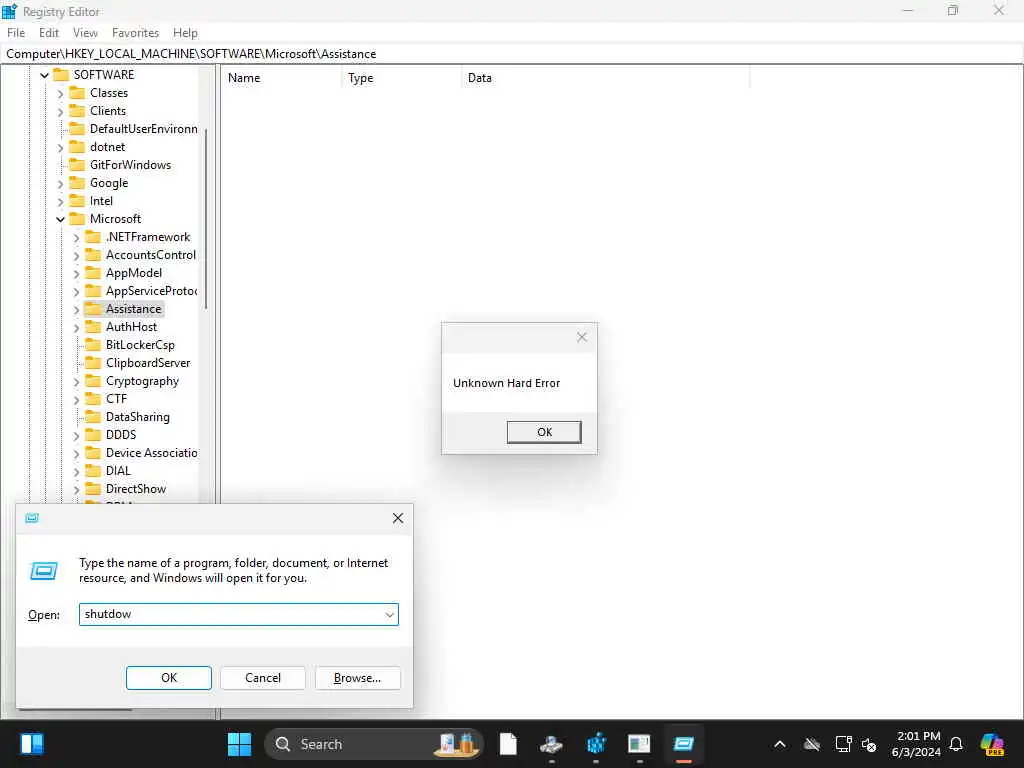This screenshot has width=1024, height=768.
Task: Click OK on Unknown Hard Error dialog
Action: pos(544,432)
